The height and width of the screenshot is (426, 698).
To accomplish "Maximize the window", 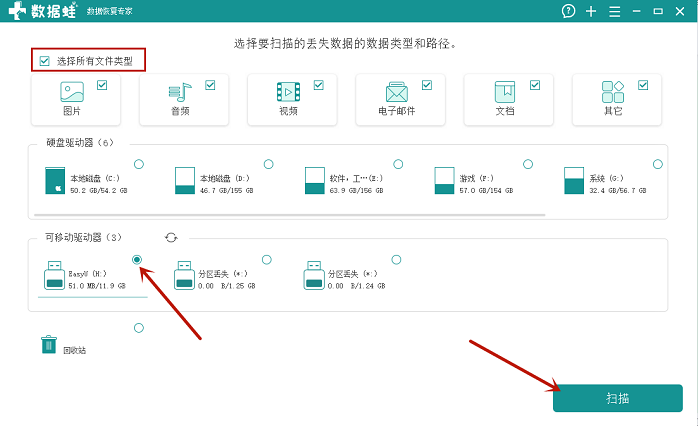I will click(658, 11).
